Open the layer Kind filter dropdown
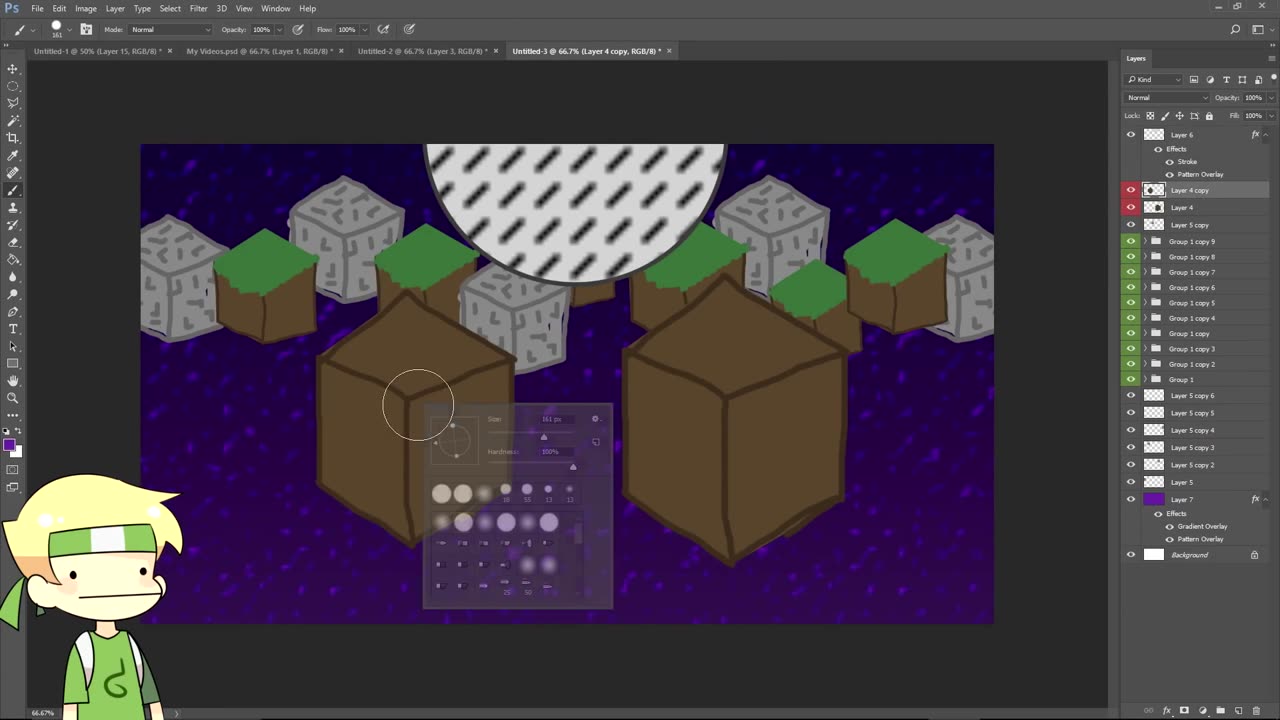The height and width of the screenshot is (720, 1280). tap(1154, 79)
